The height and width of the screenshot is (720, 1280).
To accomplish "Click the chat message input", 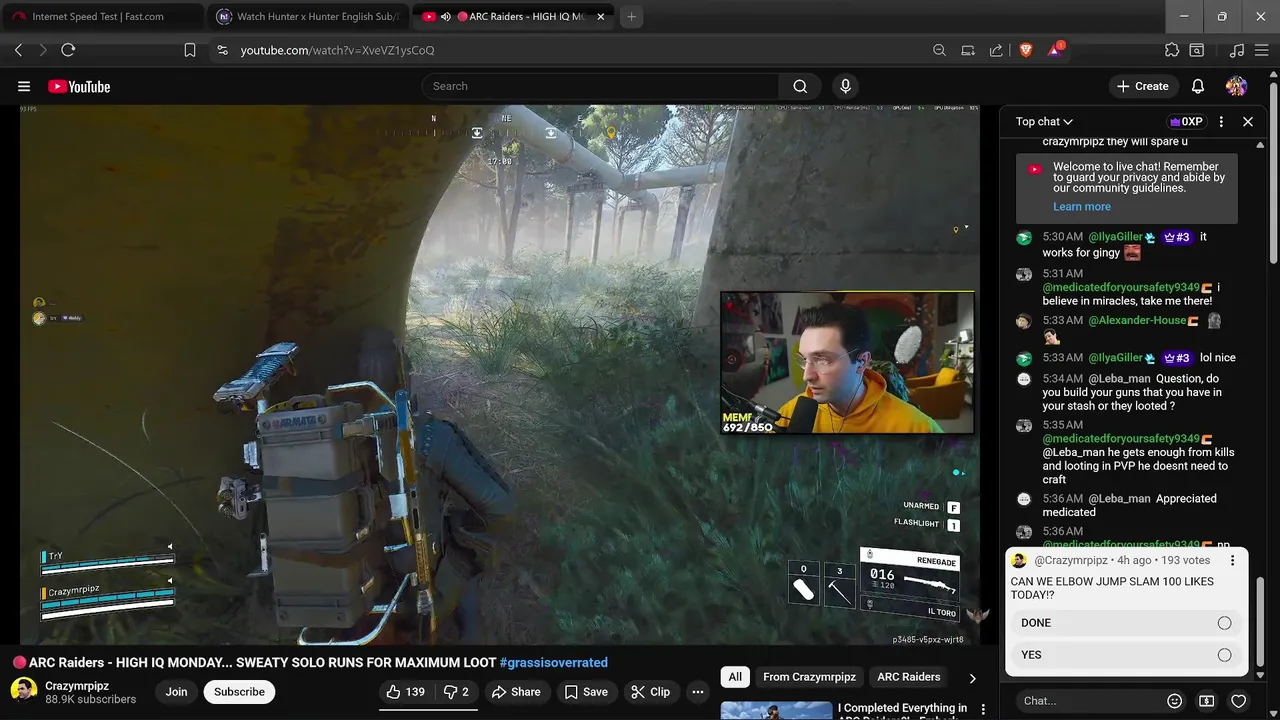I will [x=1088, y=701].
